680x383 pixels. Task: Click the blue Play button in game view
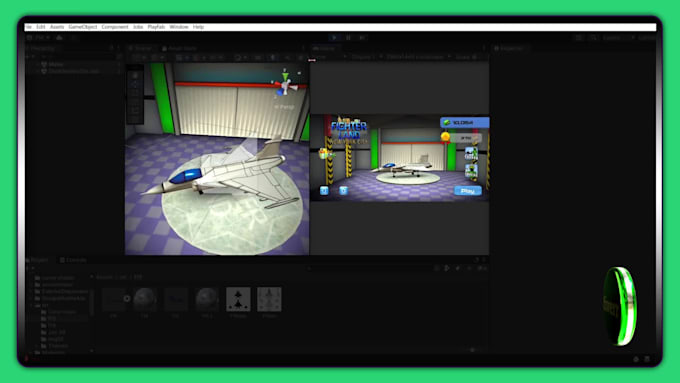(468, 191)
